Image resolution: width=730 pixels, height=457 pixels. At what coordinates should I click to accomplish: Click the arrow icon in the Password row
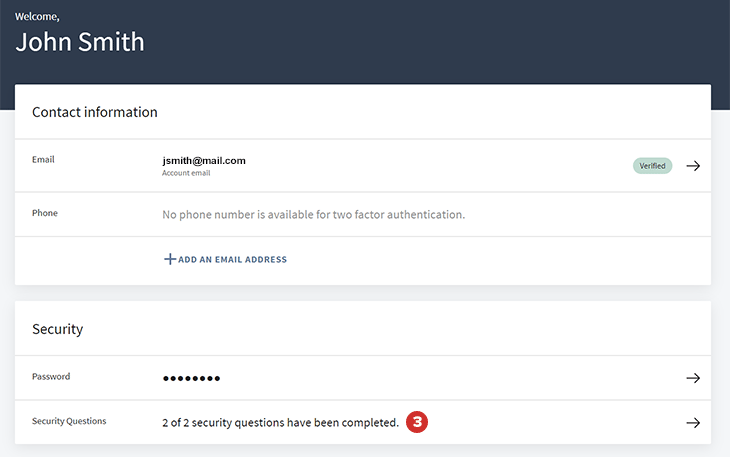pyautogui.click(x=693, y=378)
